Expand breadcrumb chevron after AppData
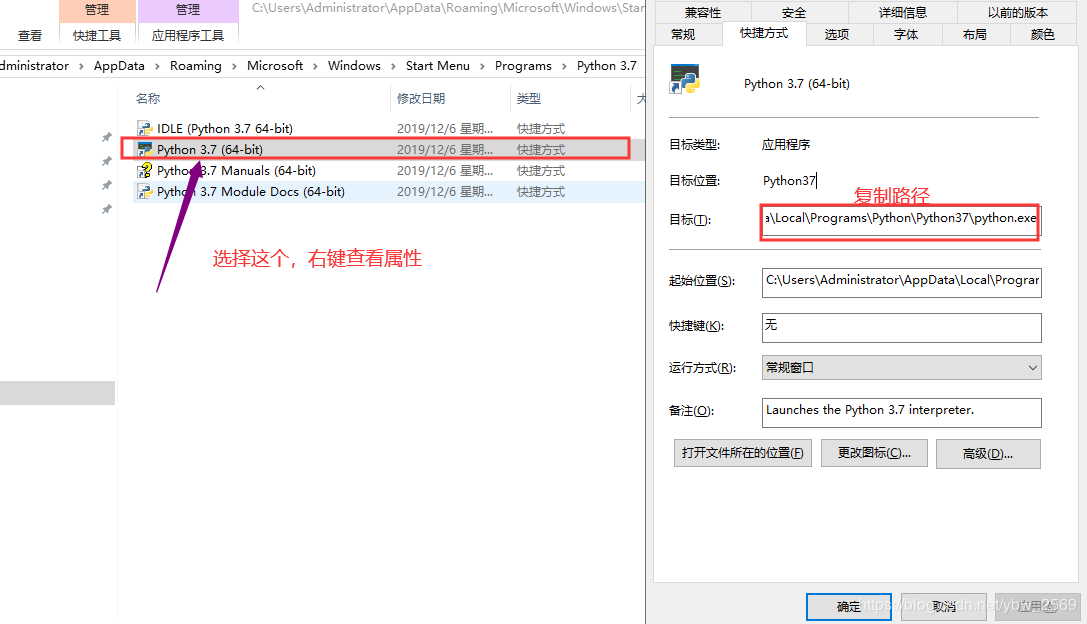This screenshot has width=1087, height=624. point(157,66)
